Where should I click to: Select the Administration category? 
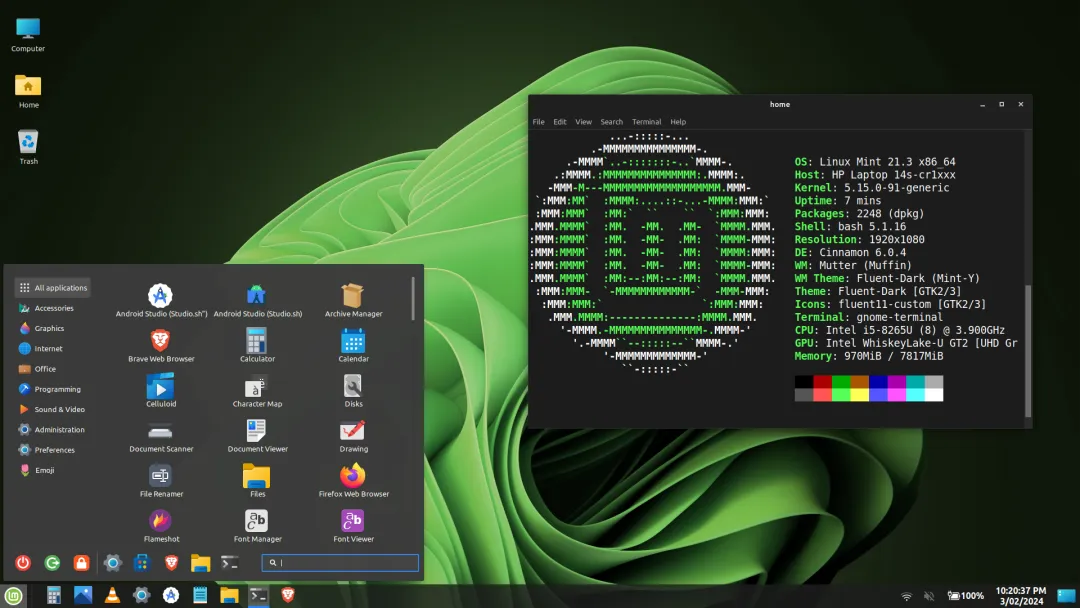(x=52, y=430)
